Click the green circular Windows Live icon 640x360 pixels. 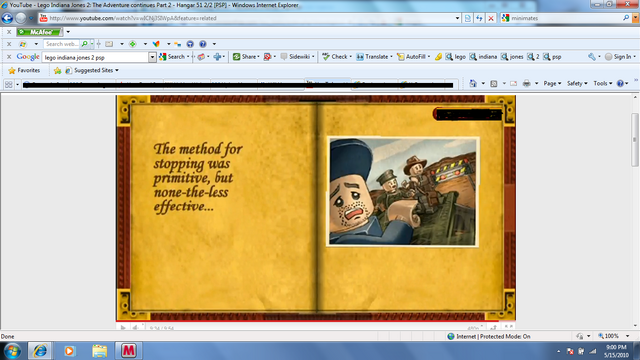click(133, 44)
